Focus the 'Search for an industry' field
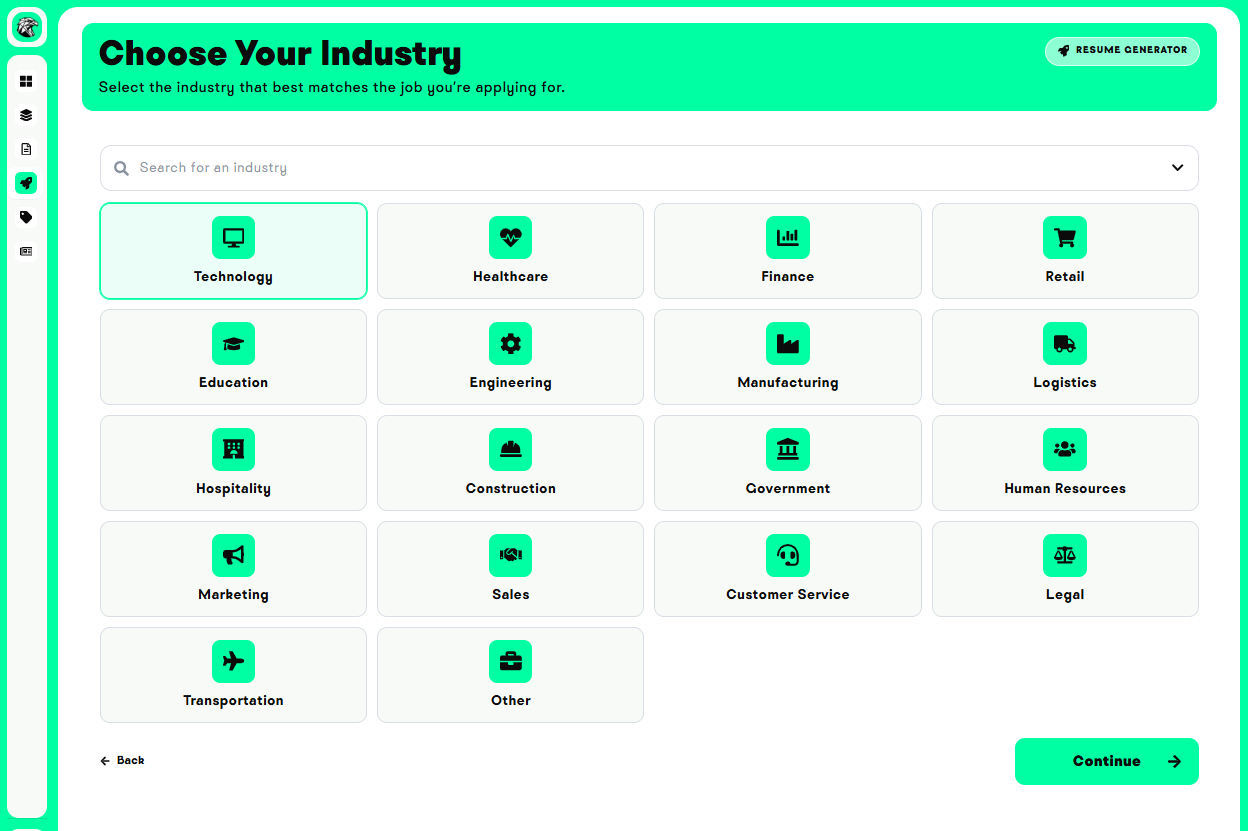Image resolution: width=1248 pixels, height=831 pixels. 649,168
